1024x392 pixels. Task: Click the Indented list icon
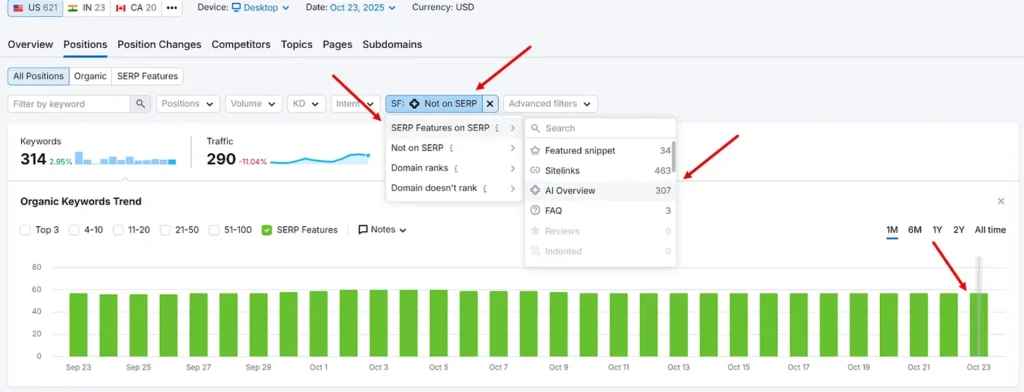[x=535, y=251]
